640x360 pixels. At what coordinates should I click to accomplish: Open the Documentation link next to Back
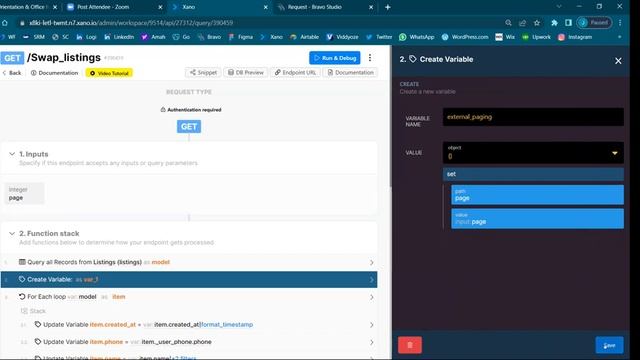pyautogui.click(x=54, y=73)
